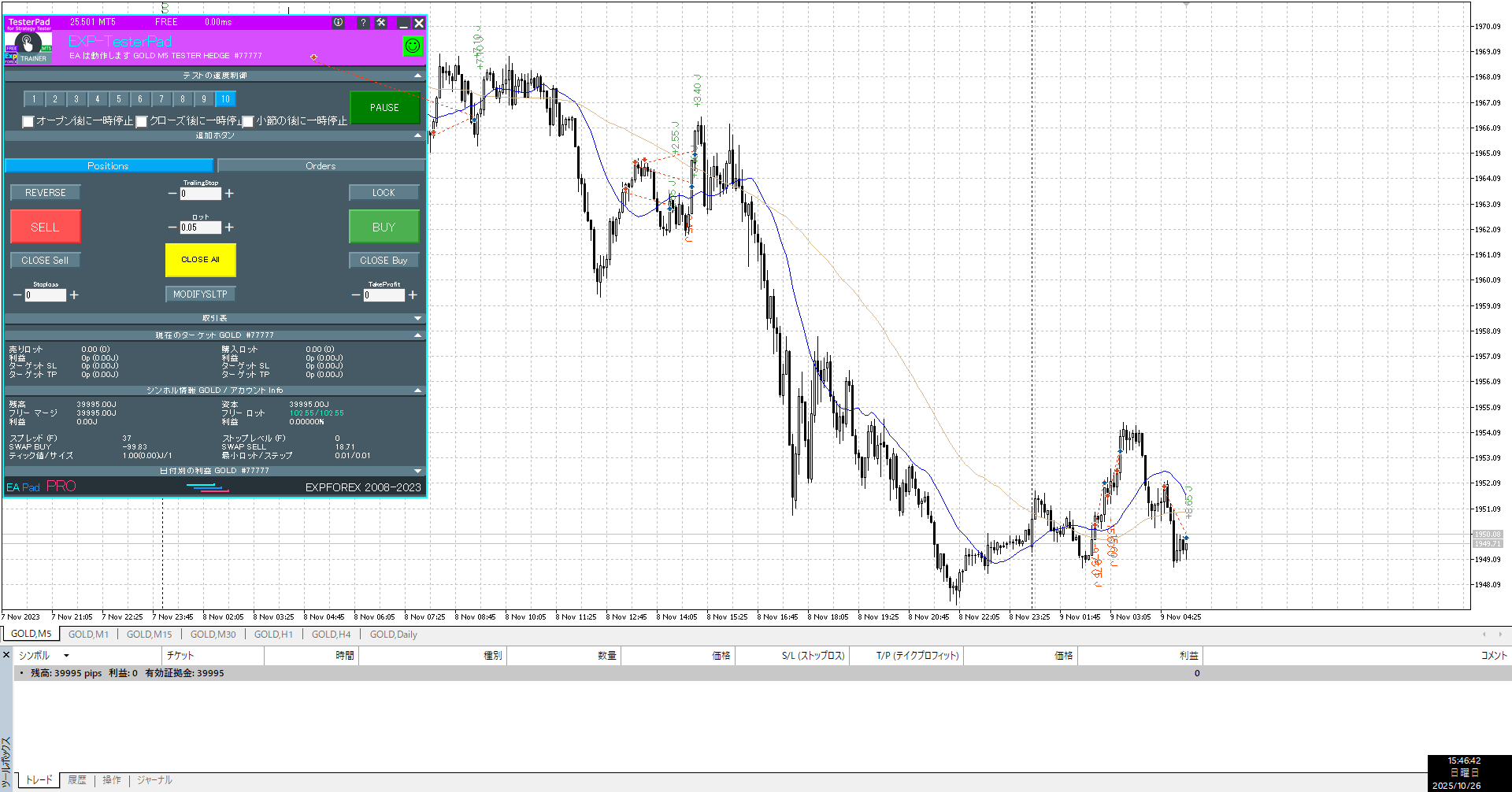This screenshot has height=792, width=1512.
Task: Click the green smiley face icon
Action: click(x=413, y=46)
